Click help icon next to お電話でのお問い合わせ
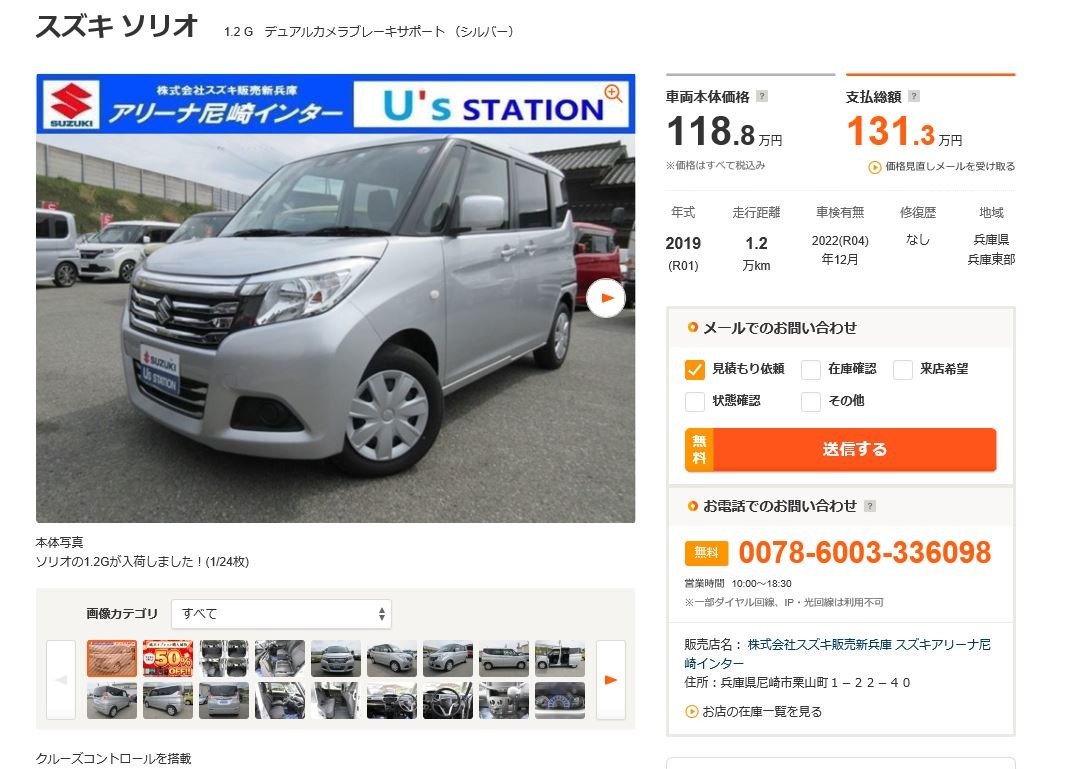Image resolution: width=1077 pixels, height=769 pixels. coord(870,506)
